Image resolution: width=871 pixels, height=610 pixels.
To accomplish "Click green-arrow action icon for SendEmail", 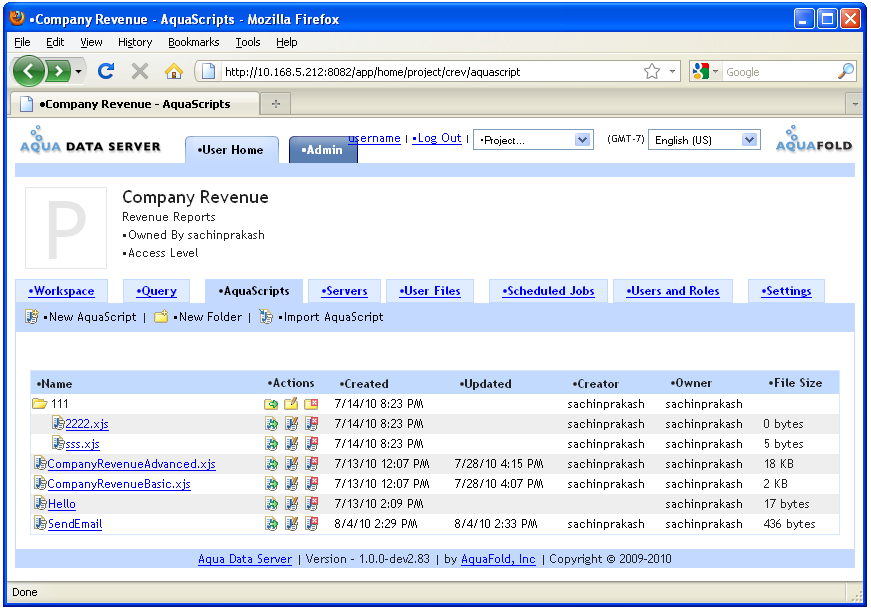I will coord(271,524).
